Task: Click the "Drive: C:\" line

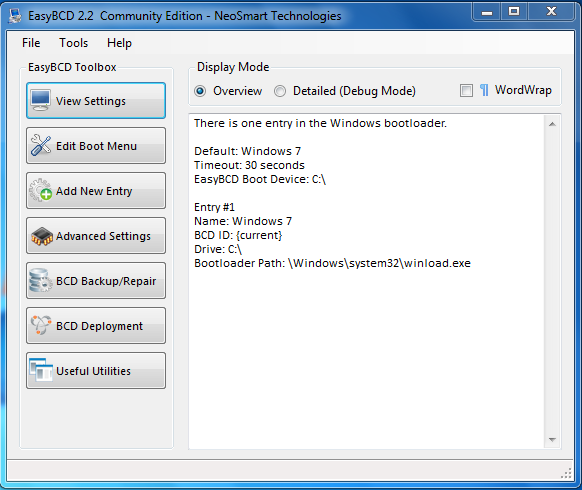Action: (218, 249)
